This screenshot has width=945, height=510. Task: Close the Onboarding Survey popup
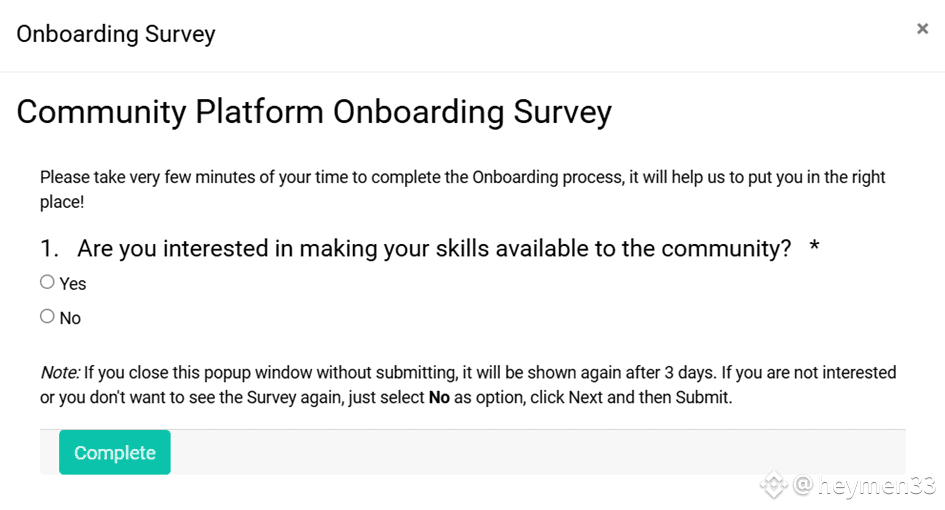[x=922, y=28]
